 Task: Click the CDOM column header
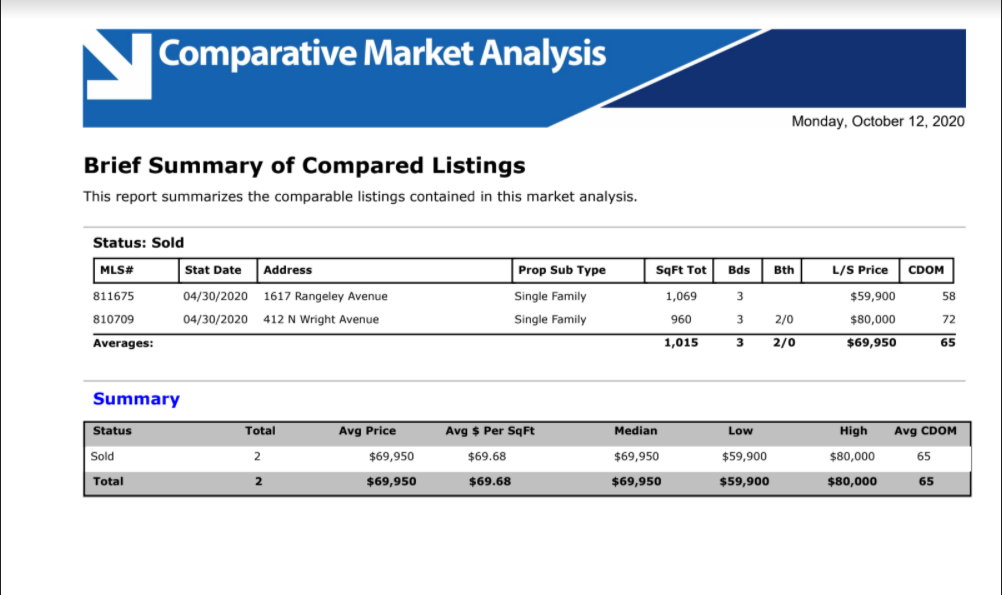[x=926, y=270]
